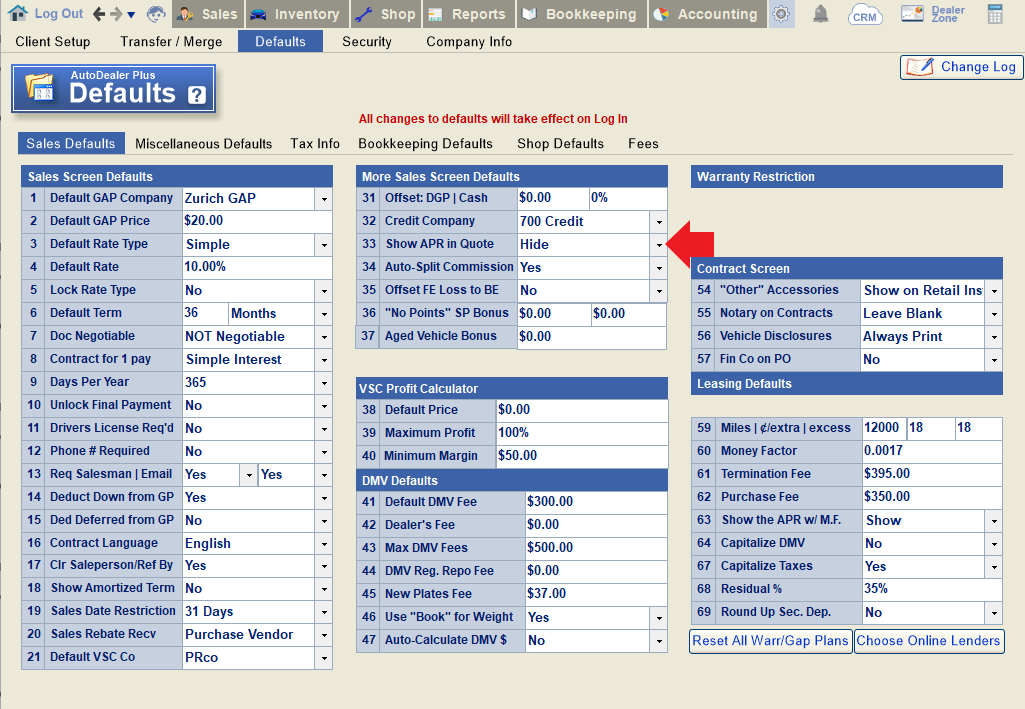The image size is (1025, 709).
Task: Open the navigation history down-arrow
Action: pos(131,14)
